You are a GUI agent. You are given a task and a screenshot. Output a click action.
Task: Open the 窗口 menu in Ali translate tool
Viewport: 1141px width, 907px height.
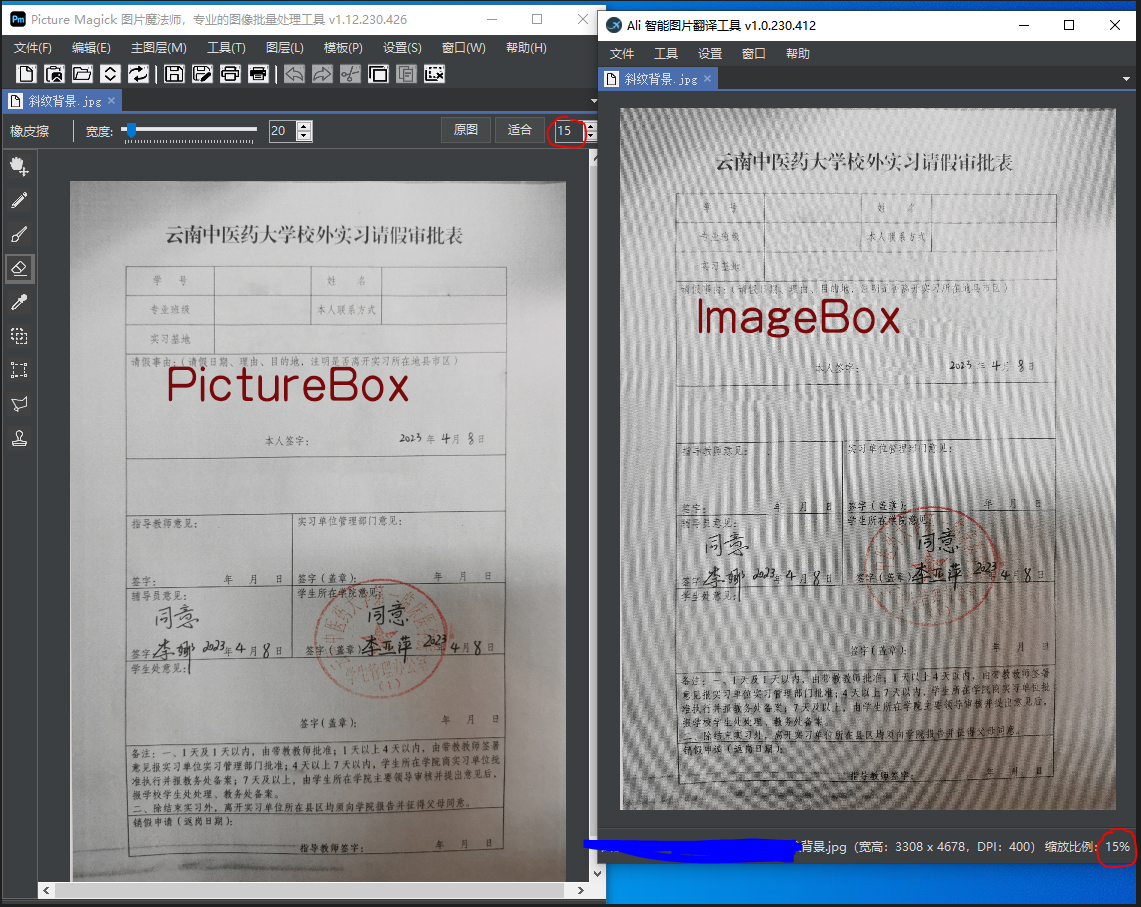click(754, 54)
